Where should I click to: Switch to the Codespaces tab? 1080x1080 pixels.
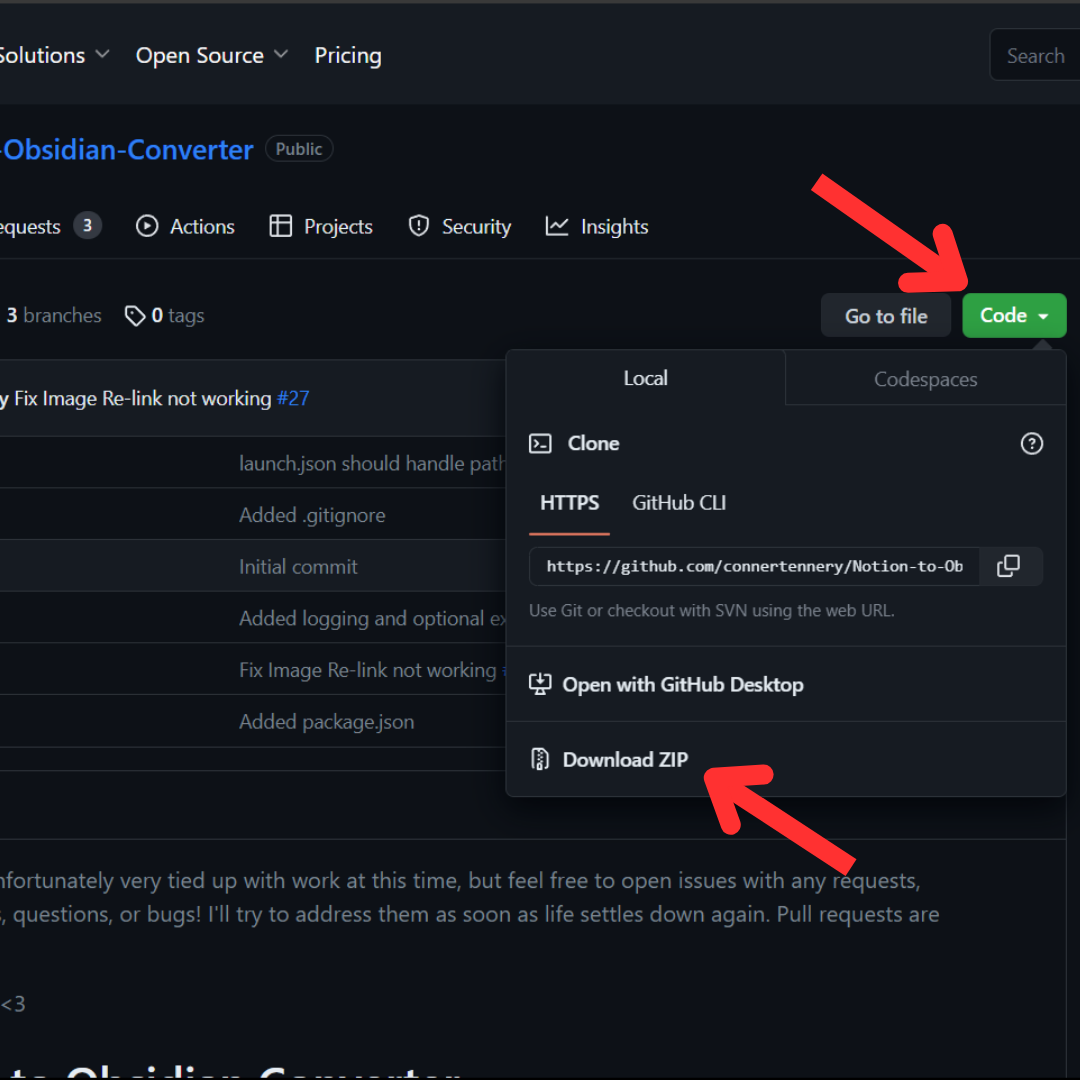[x=925, y=379]
